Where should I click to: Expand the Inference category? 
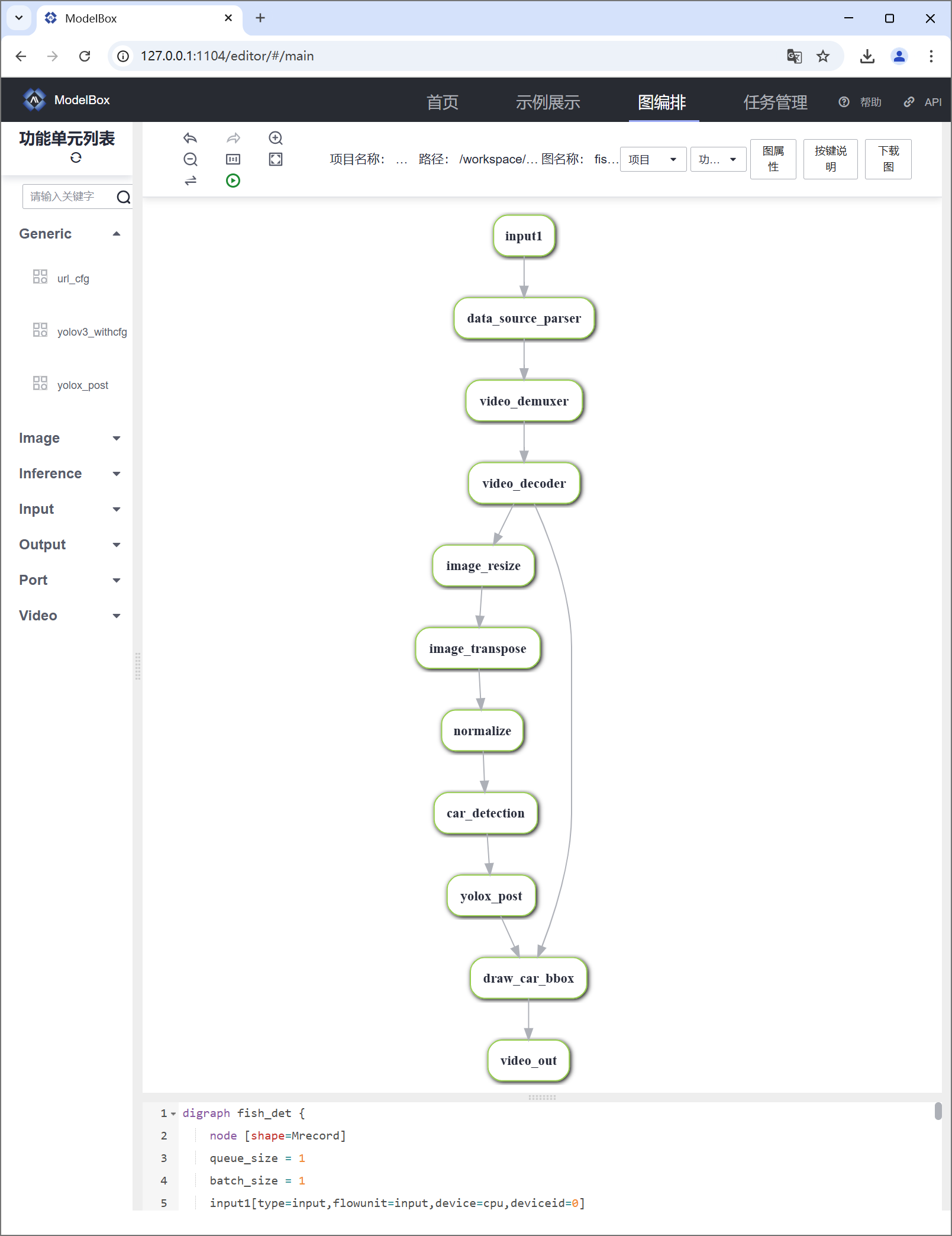coord(117,474)
